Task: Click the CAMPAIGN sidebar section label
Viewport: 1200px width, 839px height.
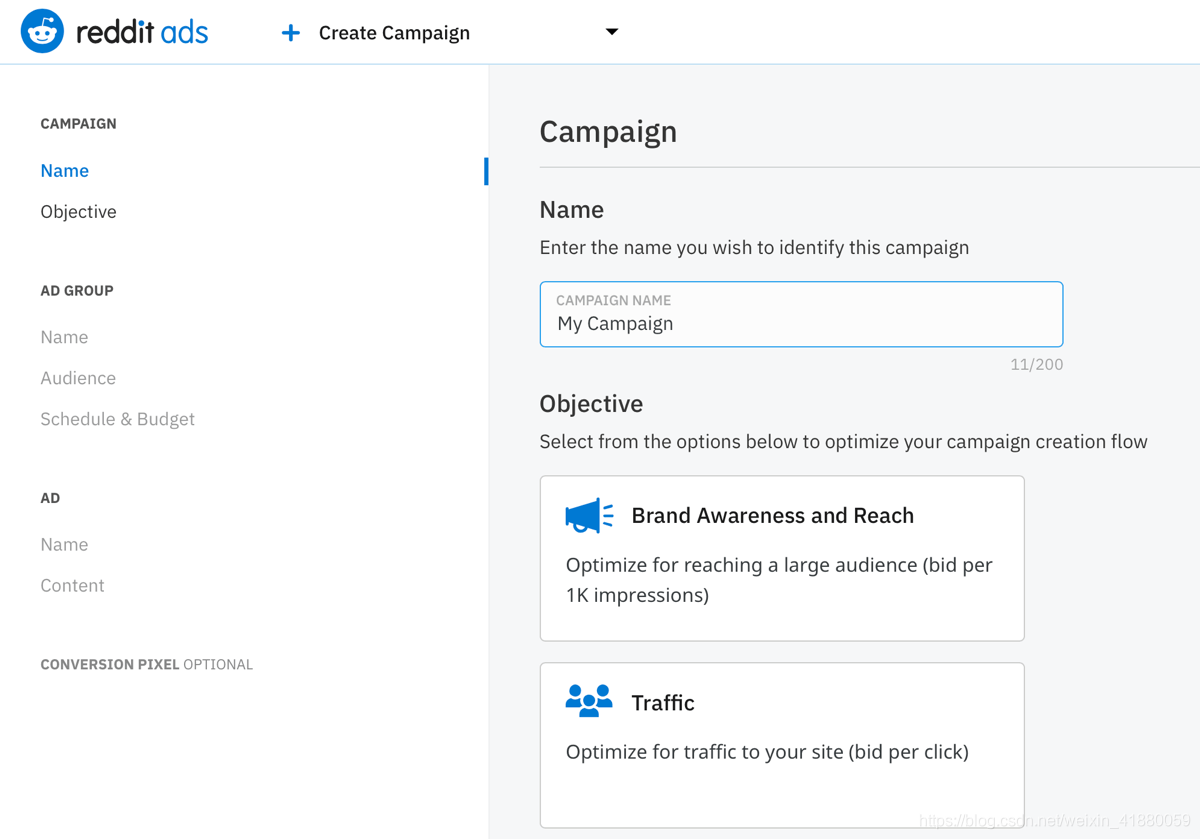Action: click(78, 123)
